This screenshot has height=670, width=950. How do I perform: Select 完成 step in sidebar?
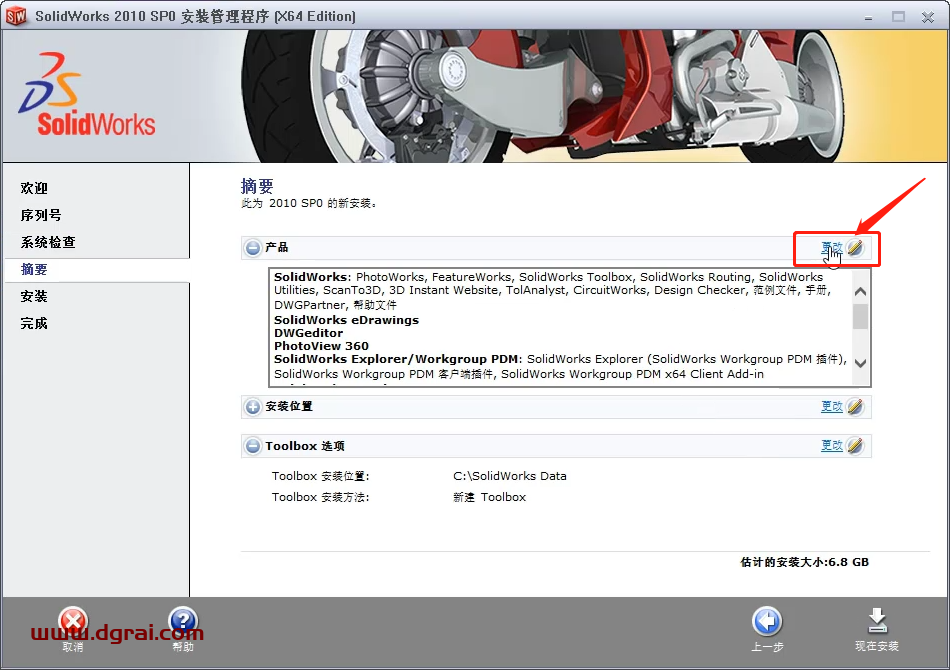(34, 323)
